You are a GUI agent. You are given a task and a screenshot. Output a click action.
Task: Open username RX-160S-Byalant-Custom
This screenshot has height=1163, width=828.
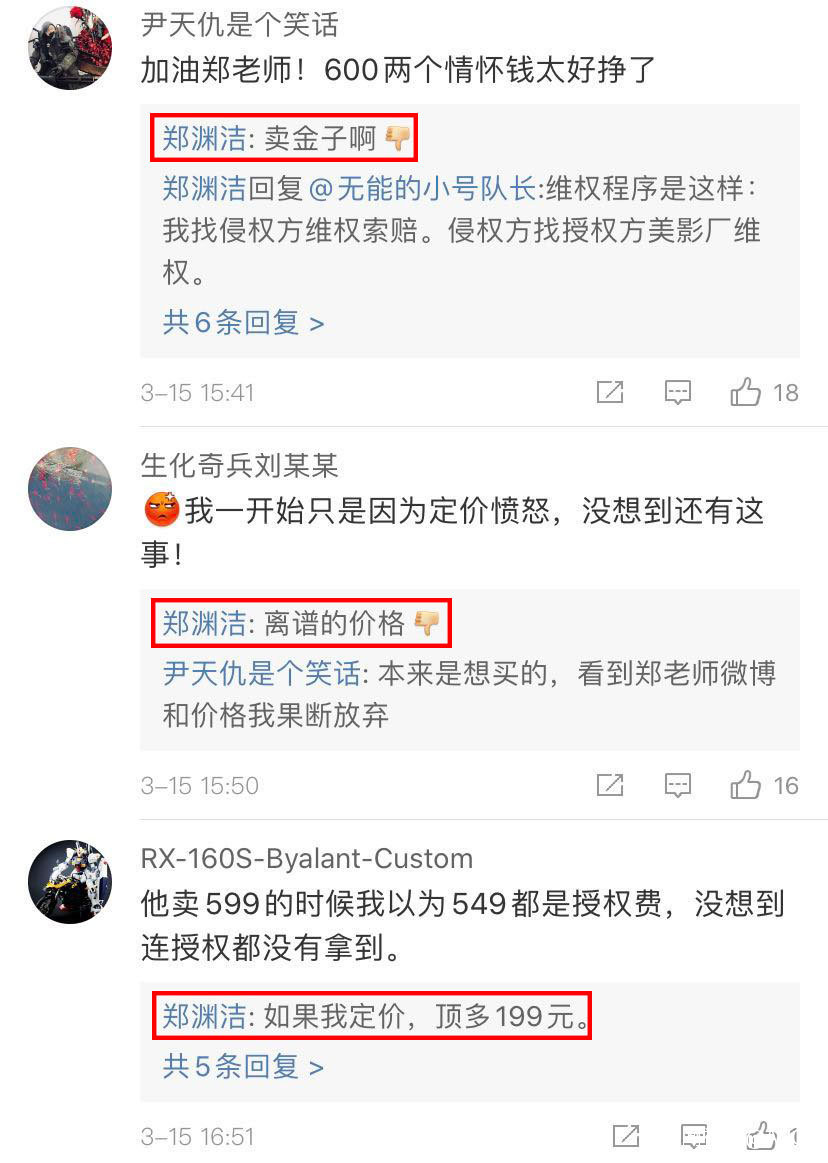click(306, 858)
